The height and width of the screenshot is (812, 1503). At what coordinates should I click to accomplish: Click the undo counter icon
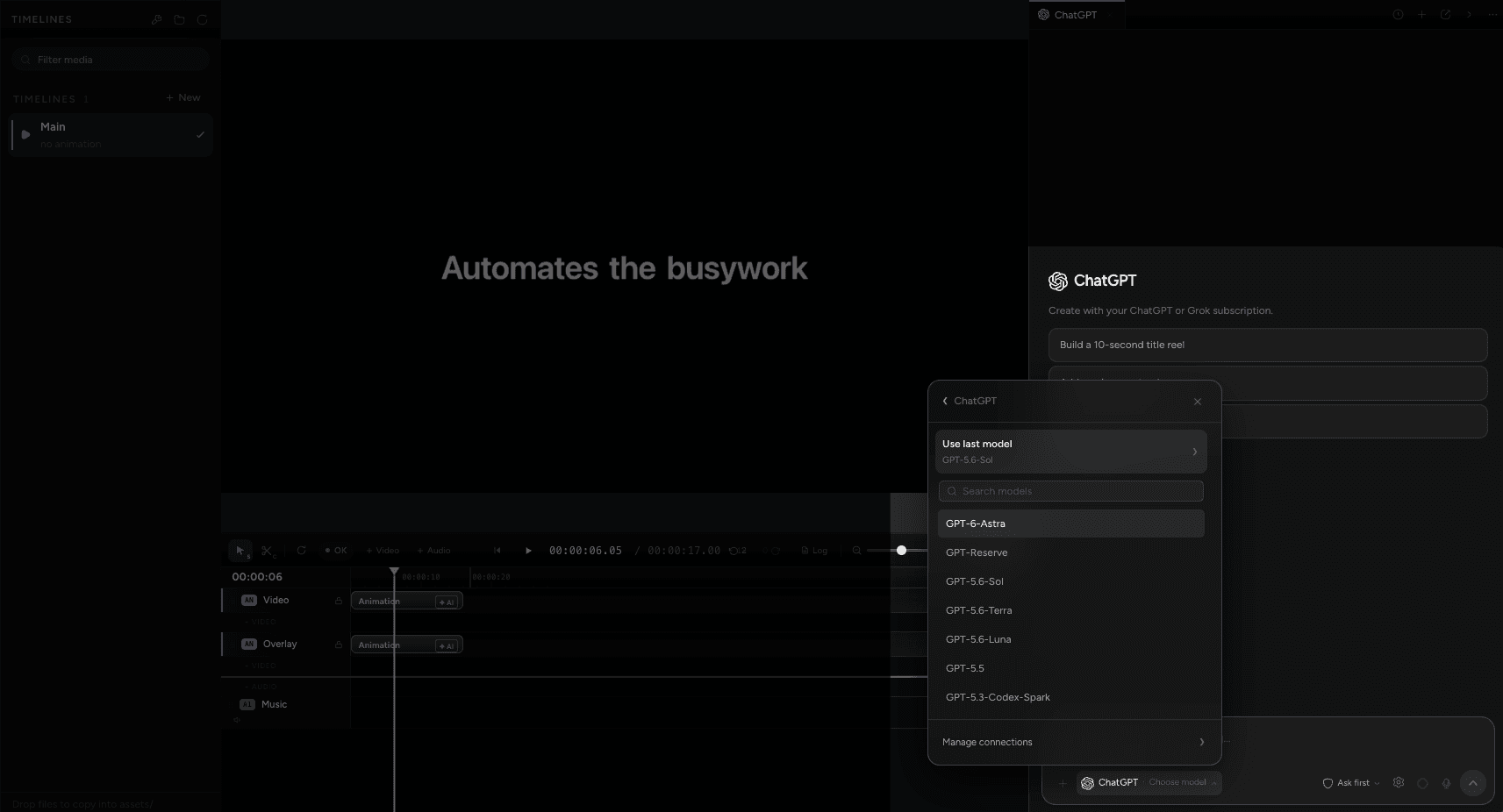(x=737, y=551)
